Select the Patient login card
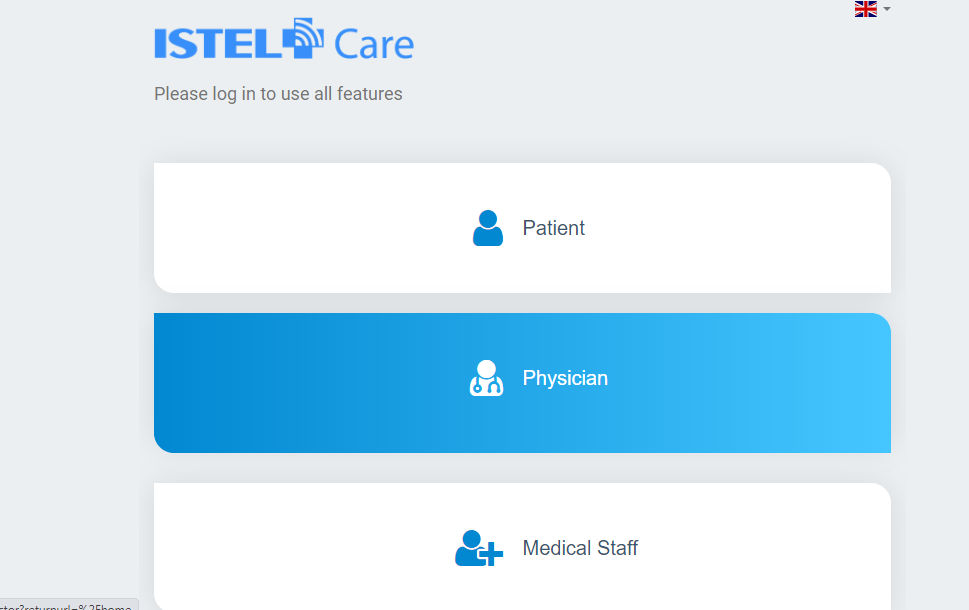 point(522,228)
